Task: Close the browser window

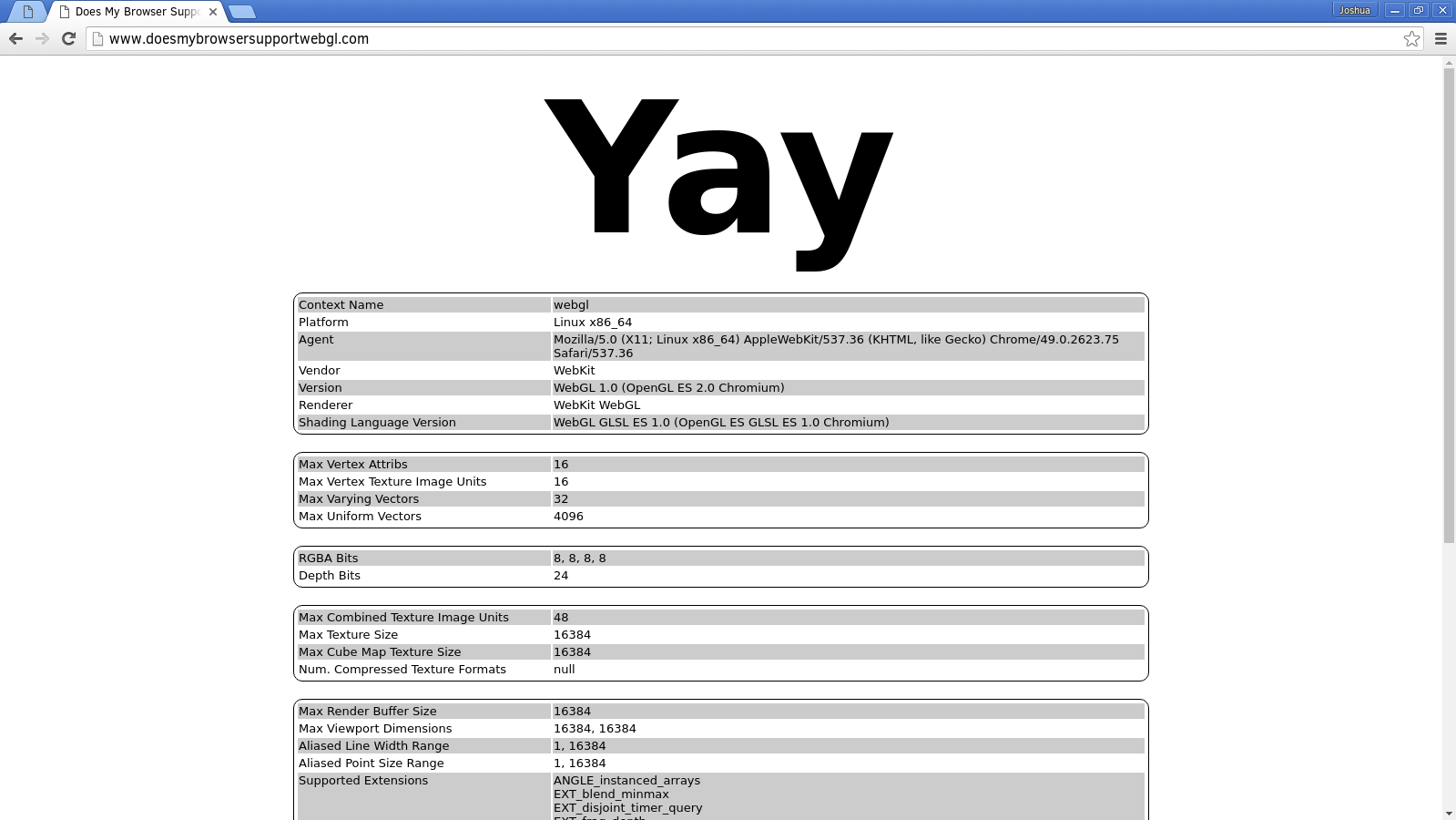Action: 1441,10
